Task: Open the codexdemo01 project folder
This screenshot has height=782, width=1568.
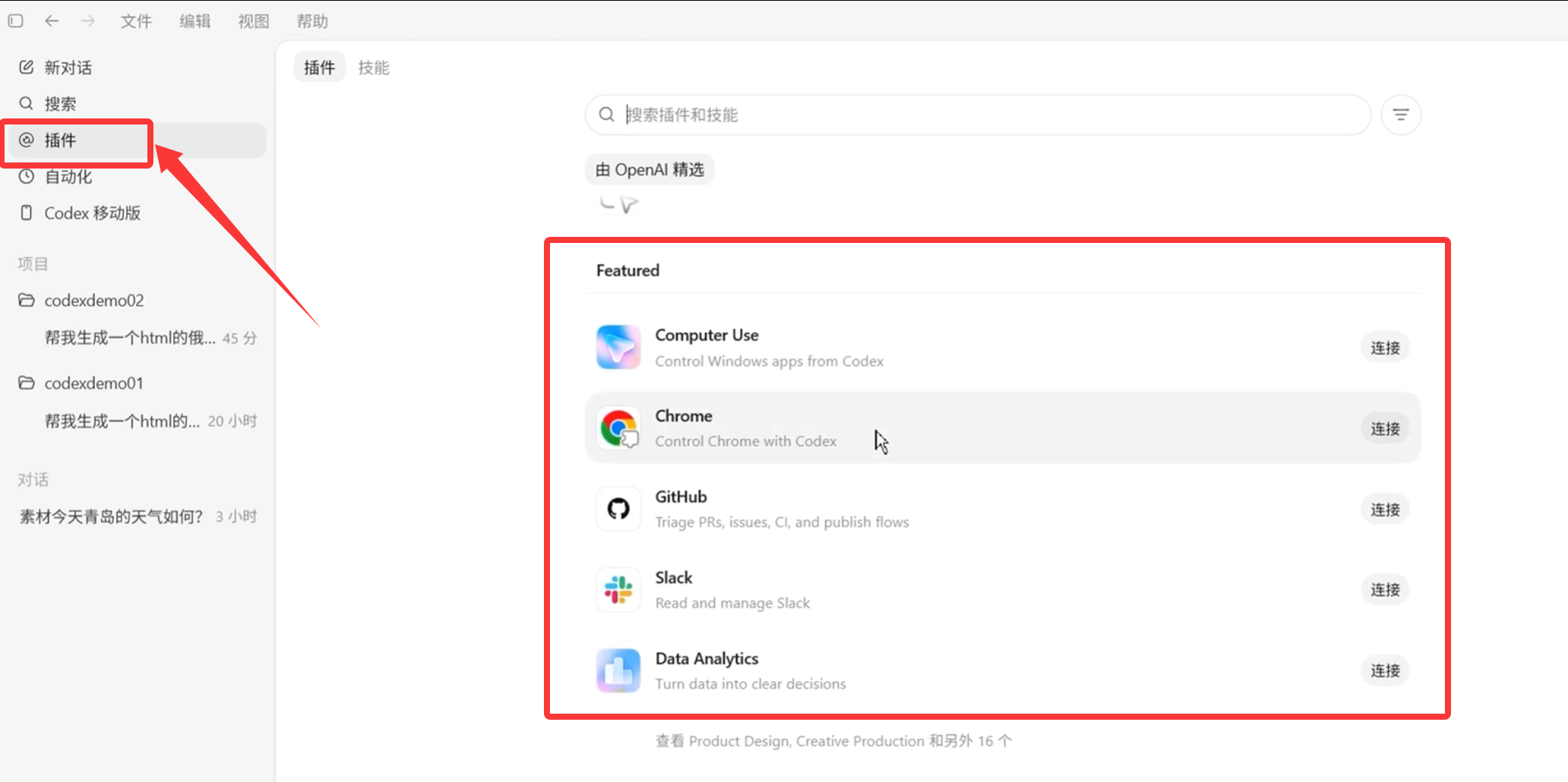Action: 137,383
